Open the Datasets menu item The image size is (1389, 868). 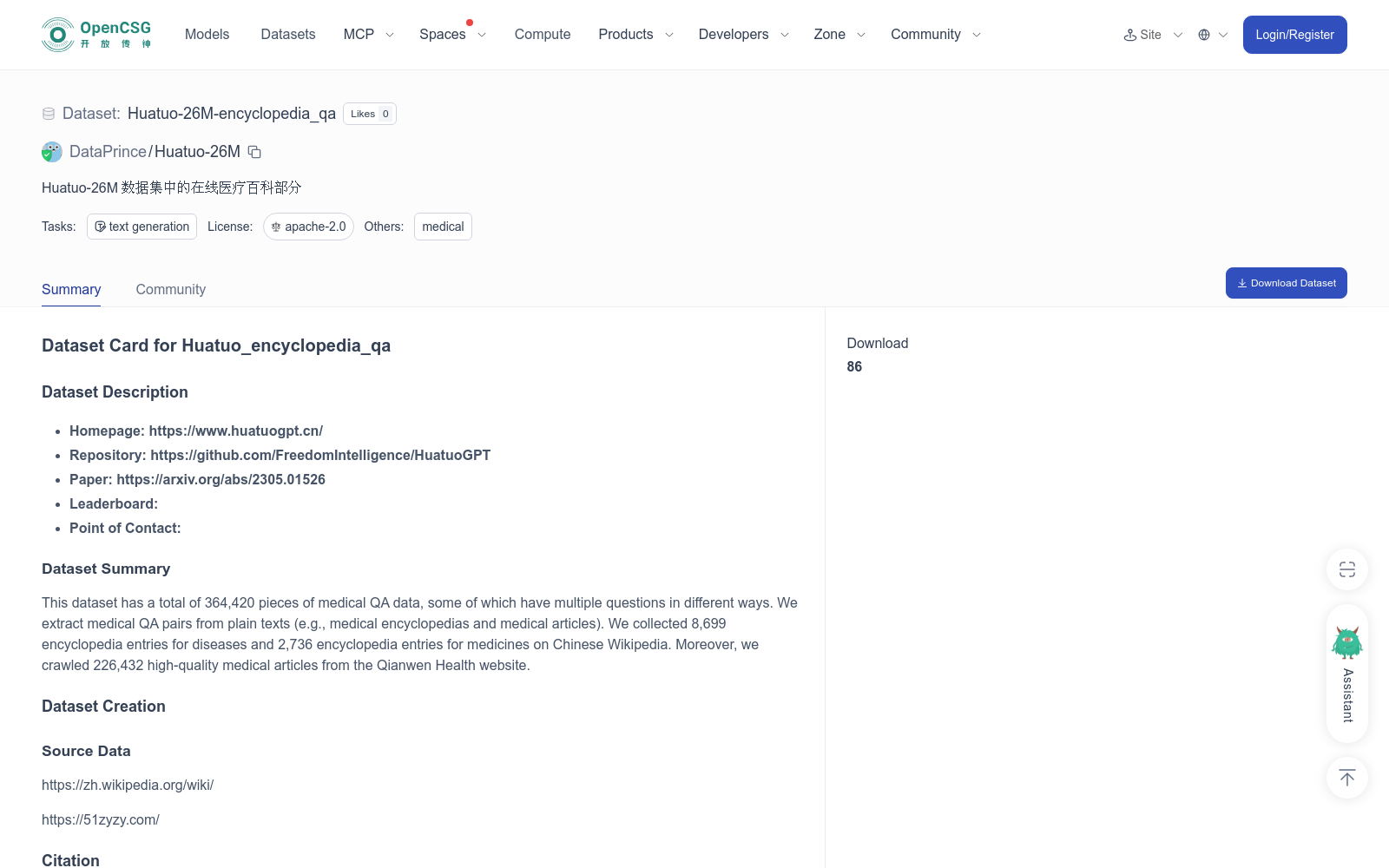coord(288,35)
